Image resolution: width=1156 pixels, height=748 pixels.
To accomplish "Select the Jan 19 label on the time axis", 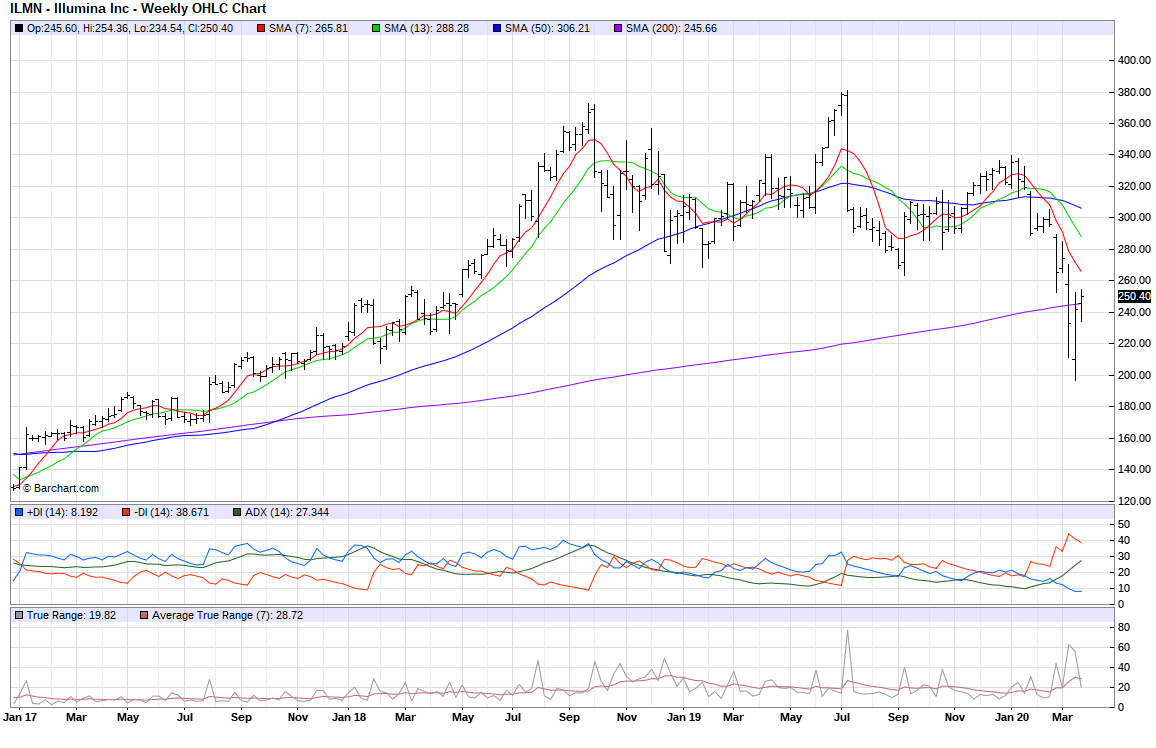I will 684,717.
